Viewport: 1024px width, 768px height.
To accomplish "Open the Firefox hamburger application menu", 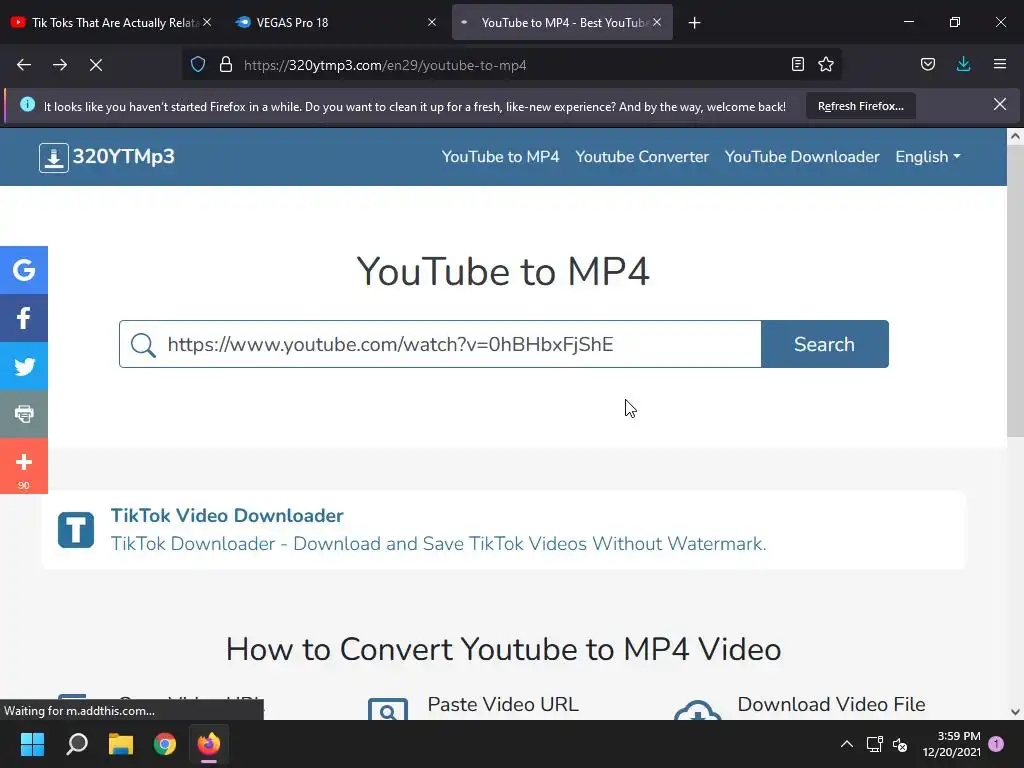I will coord(1000,64).
